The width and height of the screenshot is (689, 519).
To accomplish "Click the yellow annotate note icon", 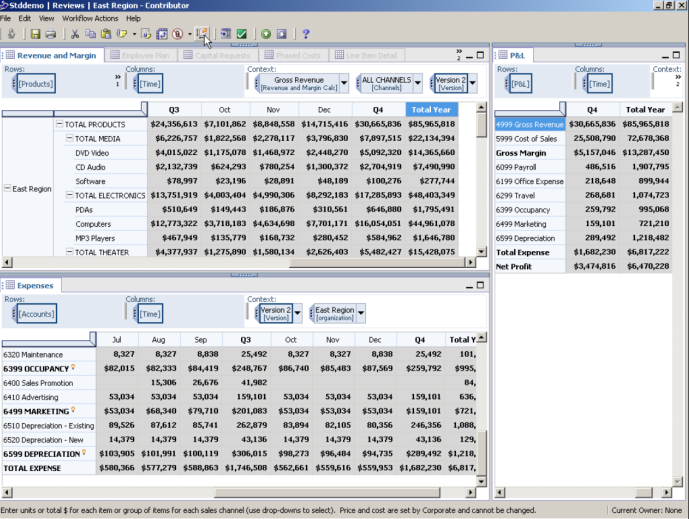I will point(122,34).
